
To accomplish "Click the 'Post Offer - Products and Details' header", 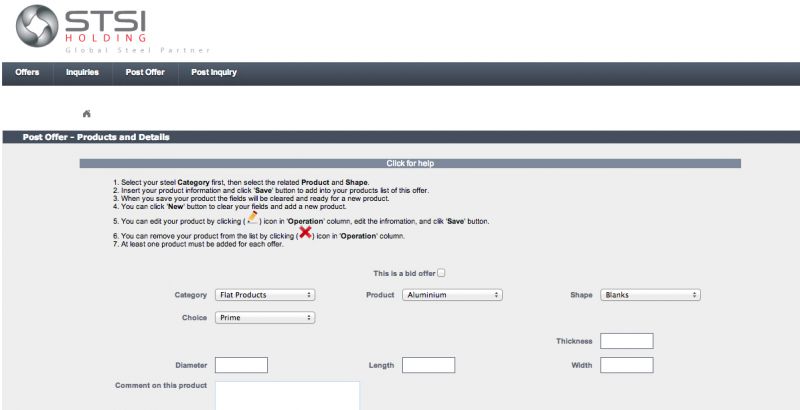I will coord(96,137).
